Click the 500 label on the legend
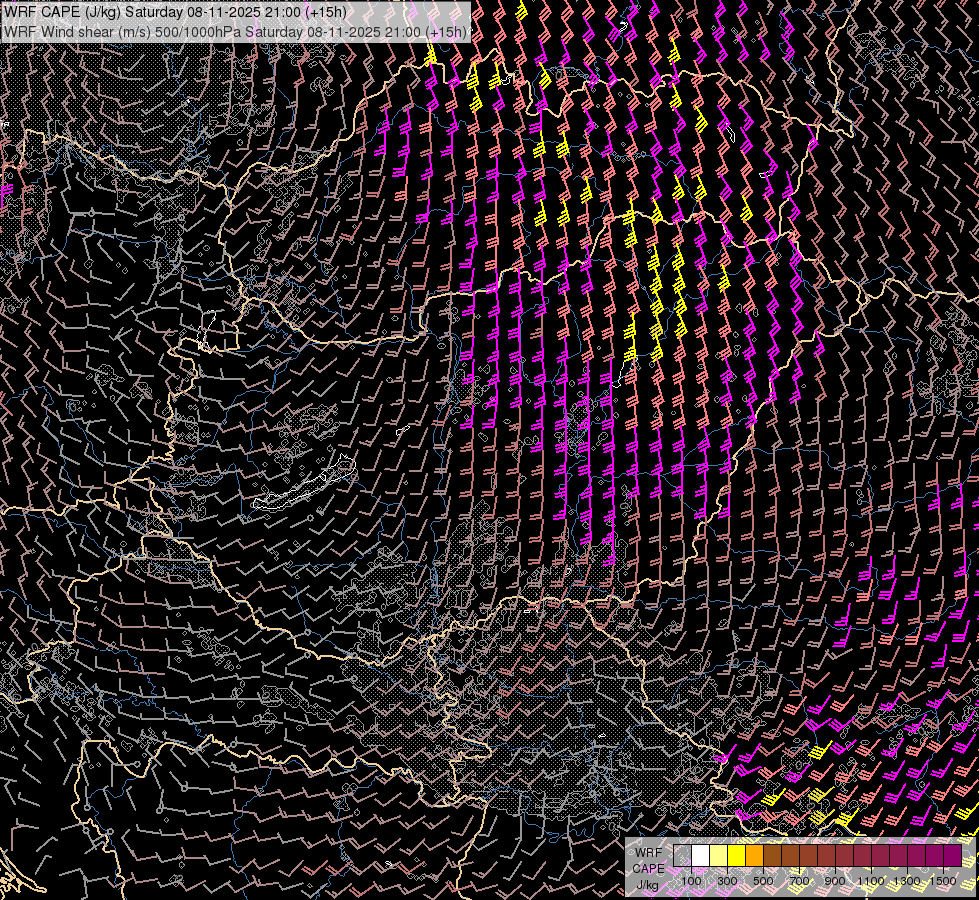The height and width of the screenshot is (900, 979). click(763, 881)
